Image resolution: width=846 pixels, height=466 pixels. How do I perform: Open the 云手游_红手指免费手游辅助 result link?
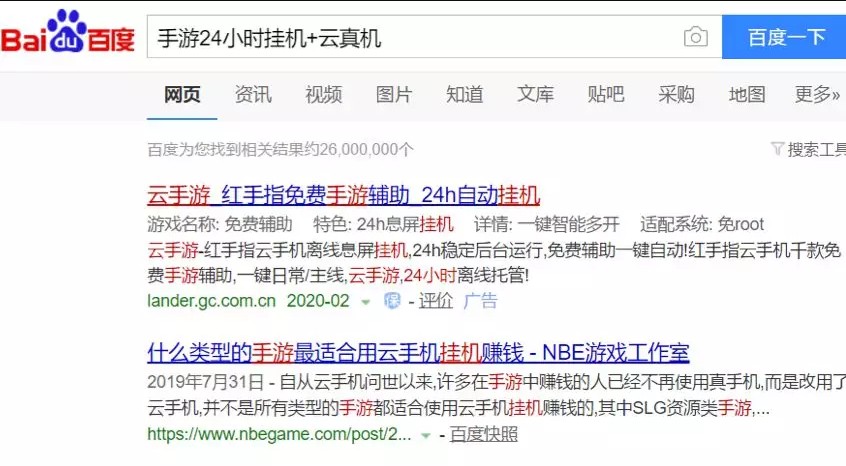click(343, 195)
